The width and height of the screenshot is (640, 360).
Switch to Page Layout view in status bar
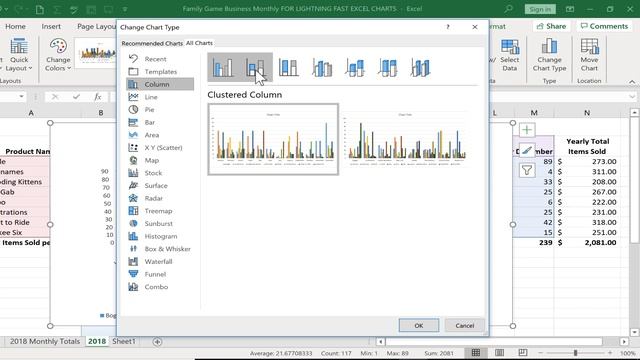pyautogui.click(x=499, y=353)
